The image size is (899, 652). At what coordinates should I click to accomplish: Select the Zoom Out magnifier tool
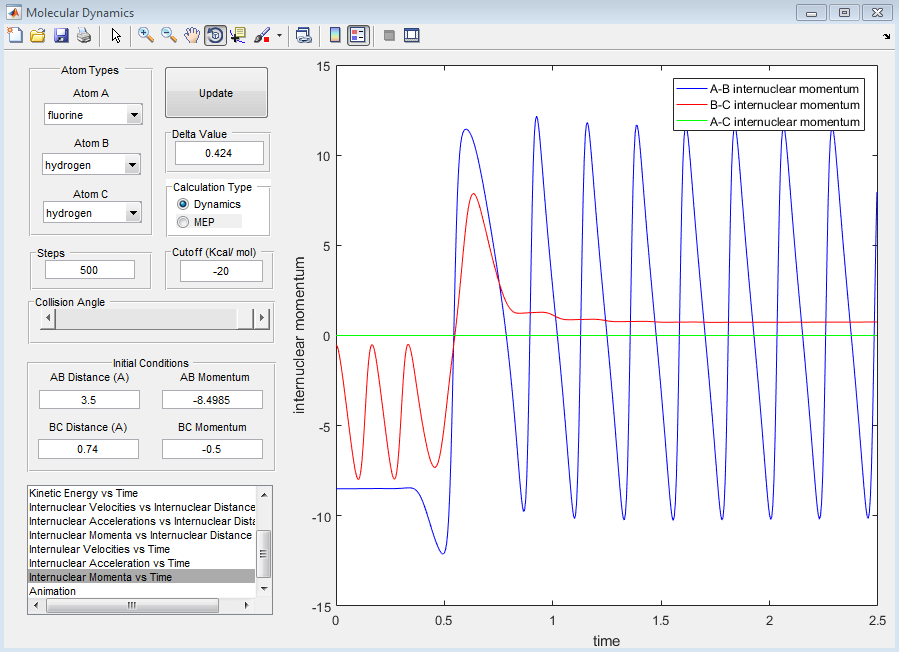click(169, 35)
